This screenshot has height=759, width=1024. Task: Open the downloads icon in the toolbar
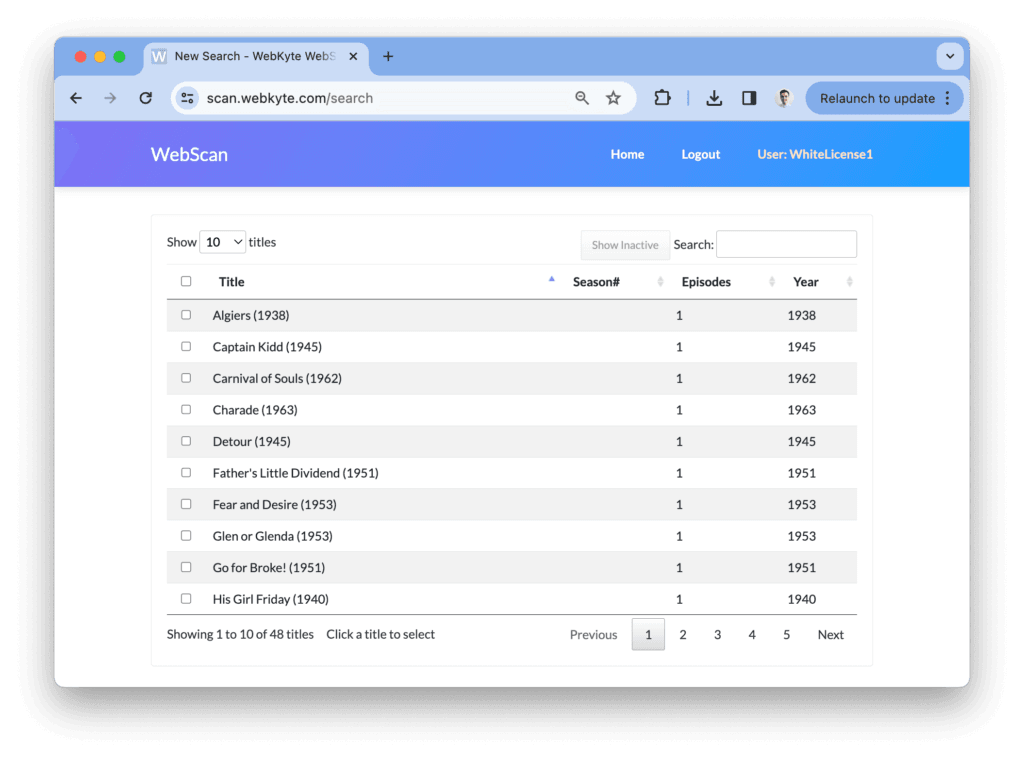coord(713,98)
